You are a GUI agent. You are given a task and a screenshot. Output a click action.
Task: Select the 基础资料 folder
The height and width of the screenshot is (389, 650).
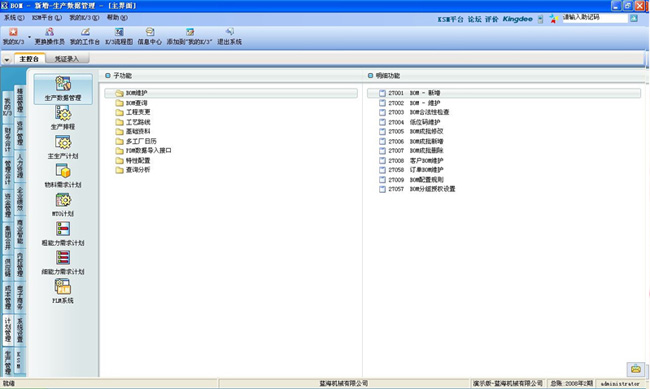133,131
